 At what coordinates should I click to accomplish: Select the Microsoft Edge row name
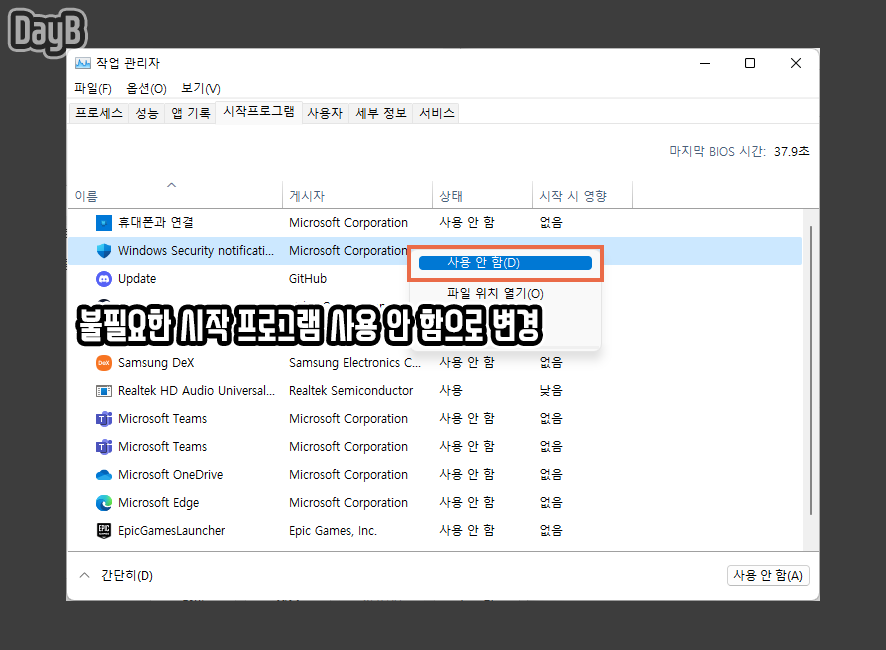(x=158, y=502)
